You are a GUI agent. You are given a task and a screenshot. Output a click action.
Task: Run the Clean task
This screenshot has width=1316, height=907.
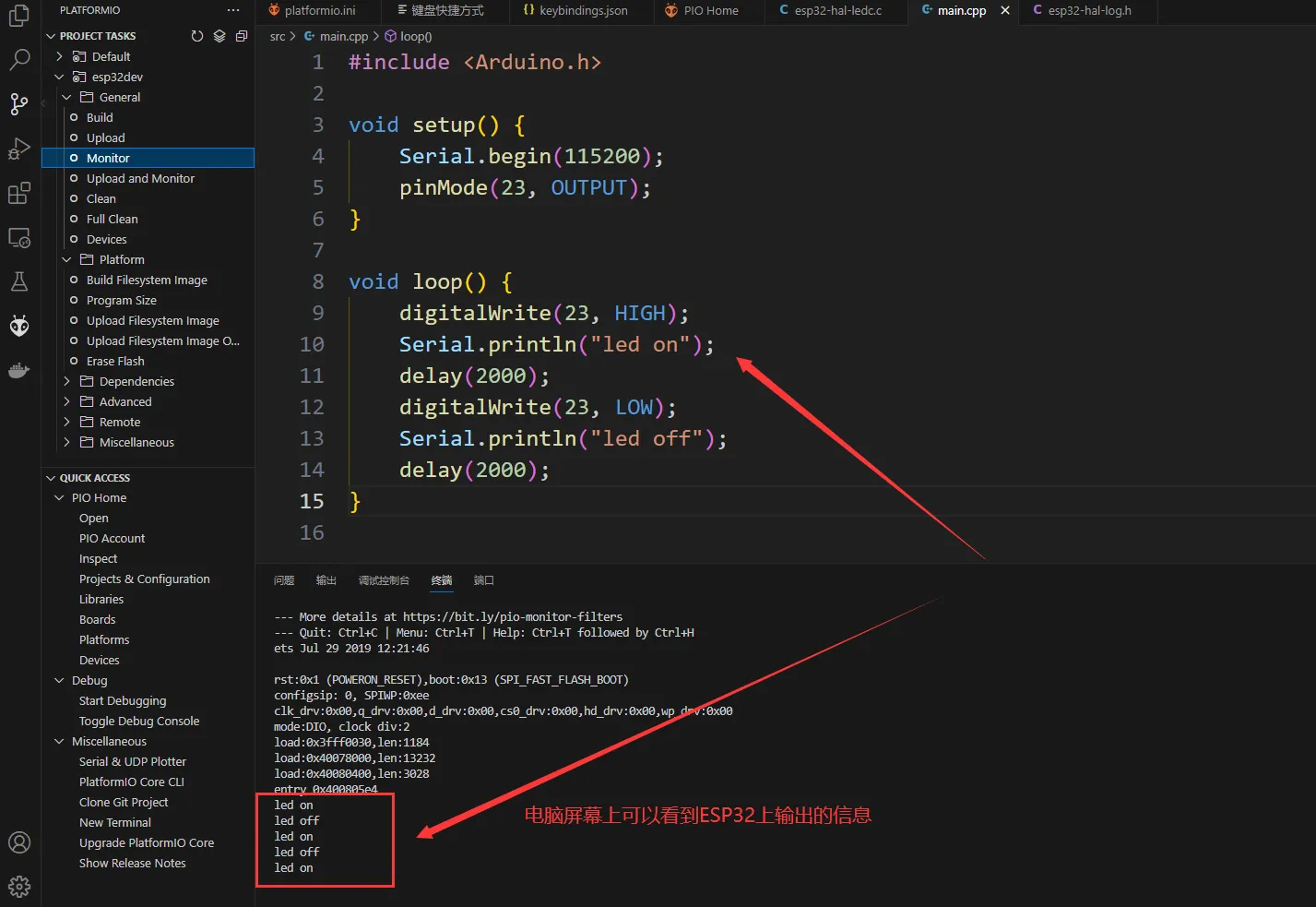(x=101, y=198)
